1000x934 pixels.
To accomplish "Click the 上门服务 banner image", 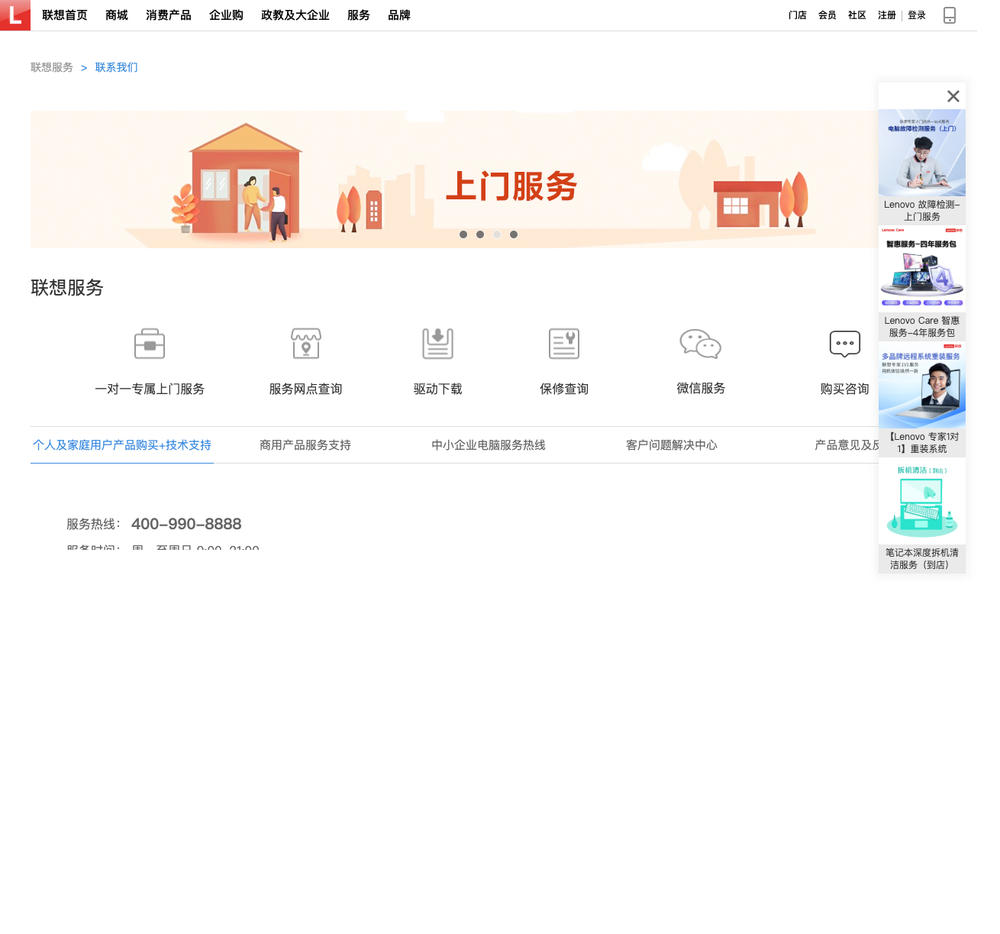I will click(x=454, y=179).
